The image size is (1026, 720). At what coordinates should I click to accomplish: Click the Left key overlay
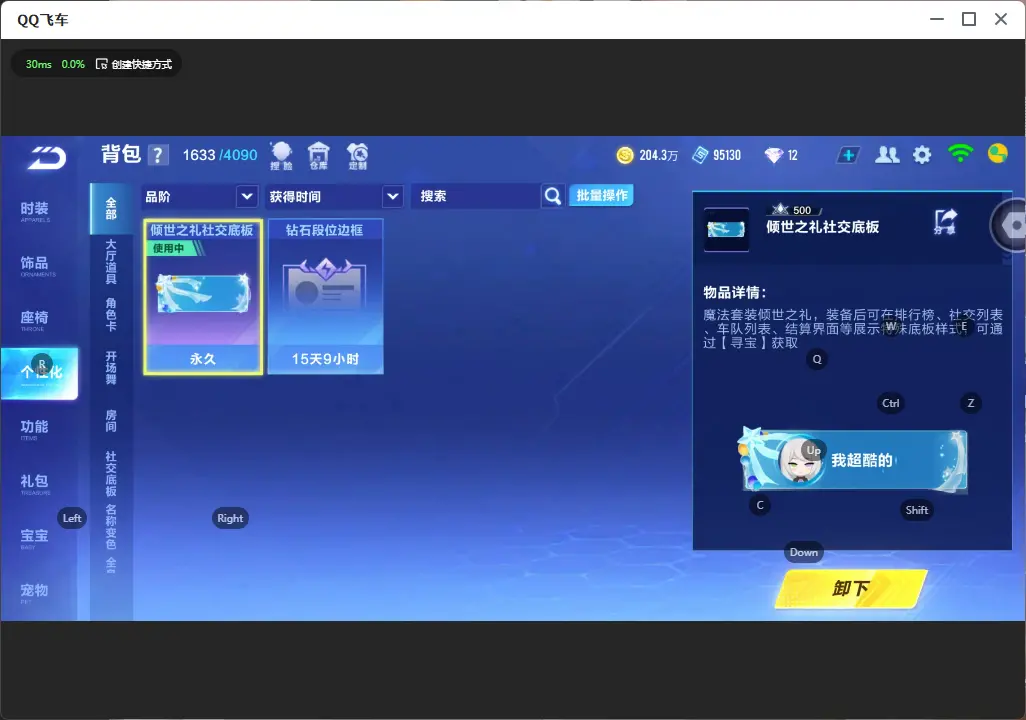pyautogui.click(x=72, y=518)
